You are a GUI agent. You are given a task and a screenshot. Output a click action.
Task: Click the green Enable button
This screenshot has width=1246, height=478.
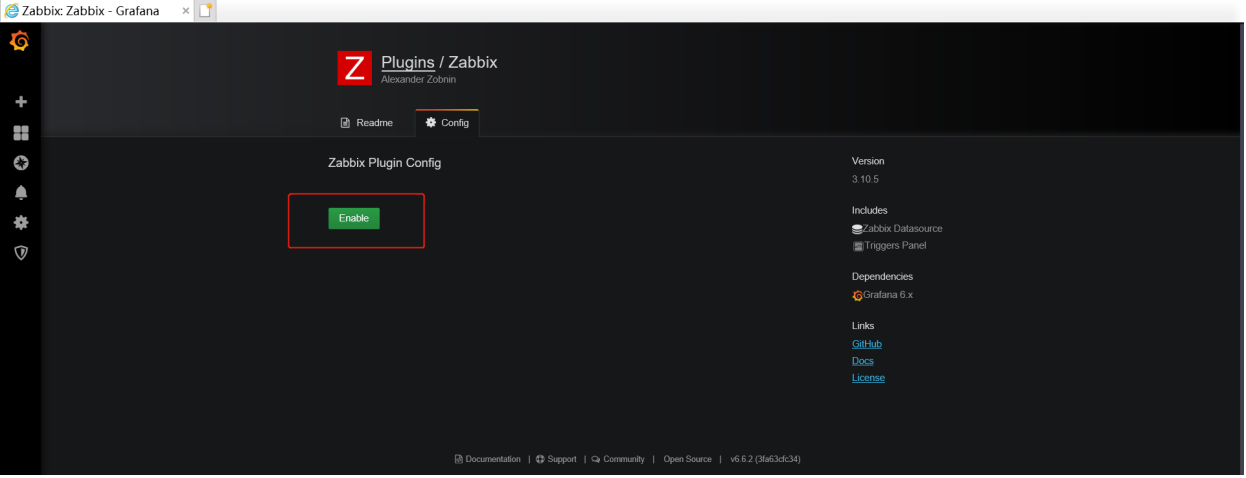coord(354,218)
